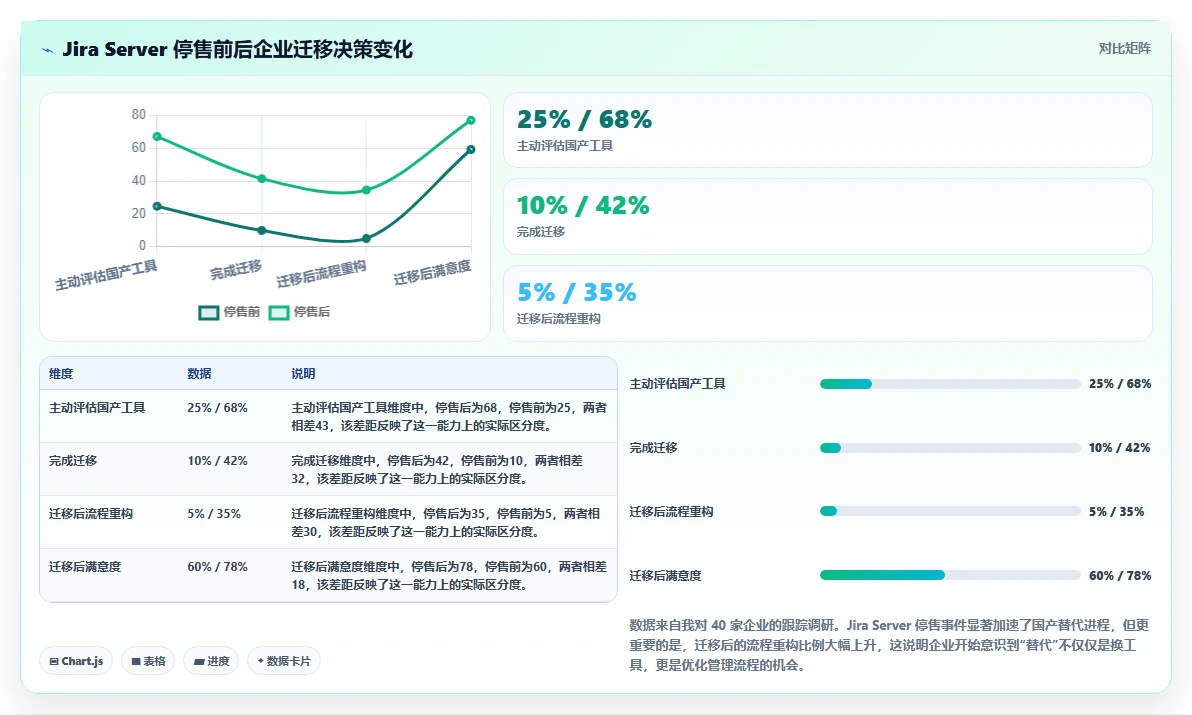Click the 25% / 68% progress value label
This screenshot has height=715, width=1192.
coord(1120,384)
